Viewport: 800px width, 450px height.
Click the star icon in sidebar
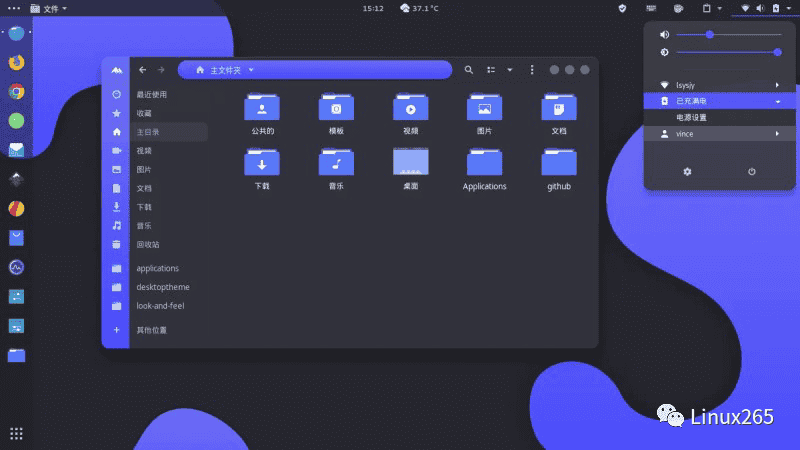pyautogui.click(x=116, y=113)
